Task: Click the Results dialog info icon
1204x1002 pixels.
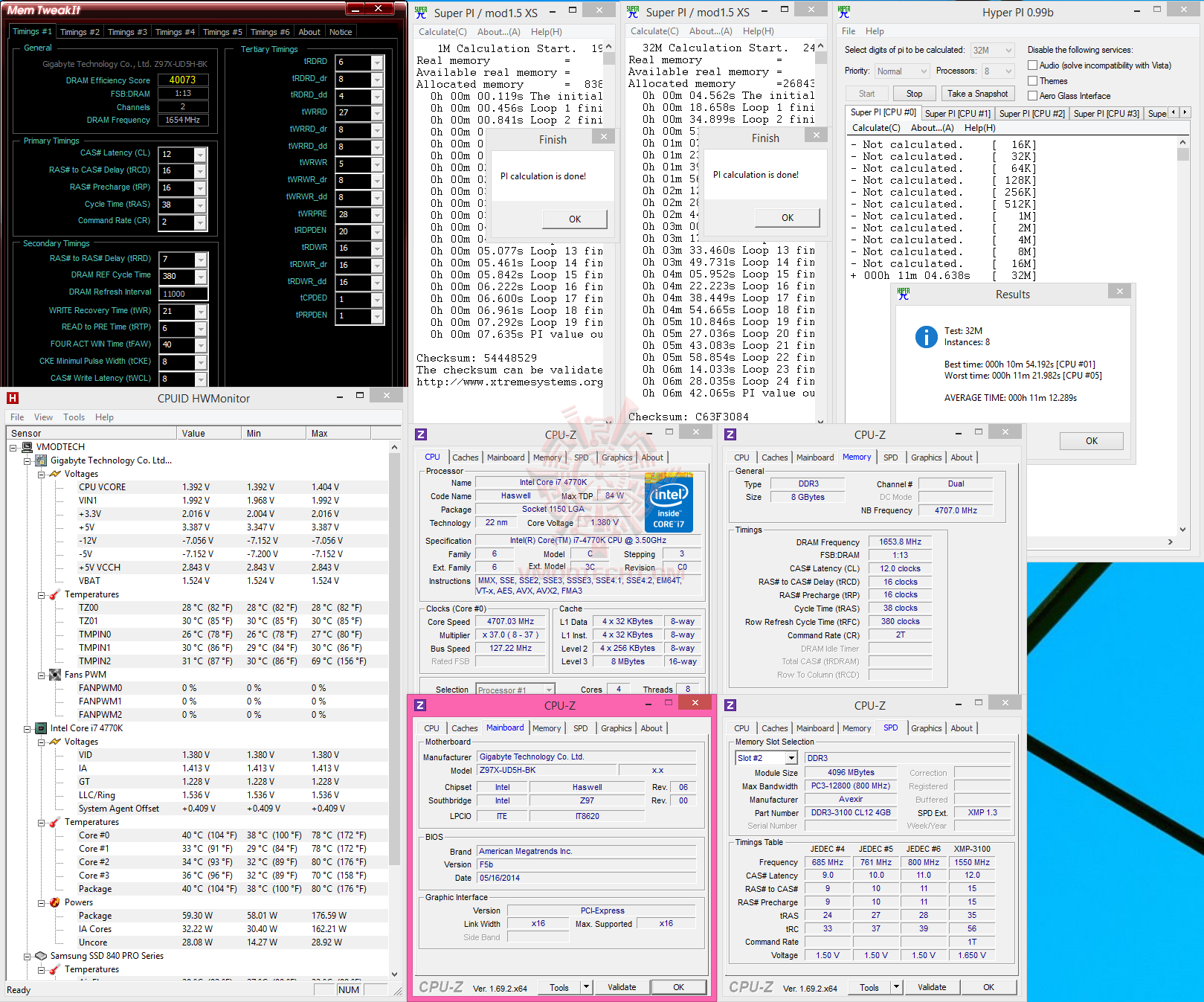Action: pos(926,337)
